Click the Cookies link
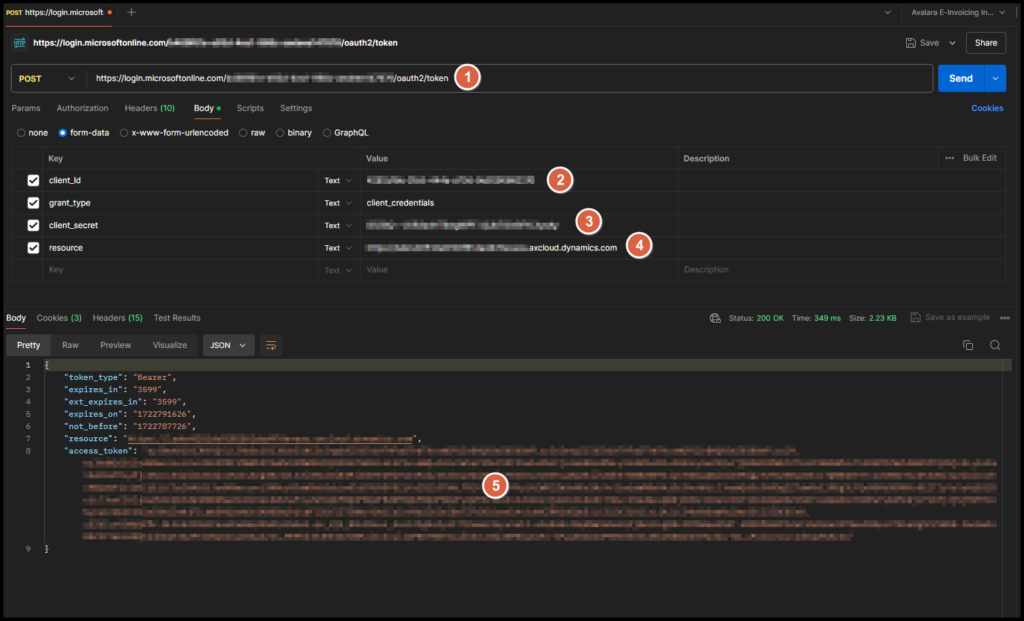1024x621 pixels. point(987,108)
